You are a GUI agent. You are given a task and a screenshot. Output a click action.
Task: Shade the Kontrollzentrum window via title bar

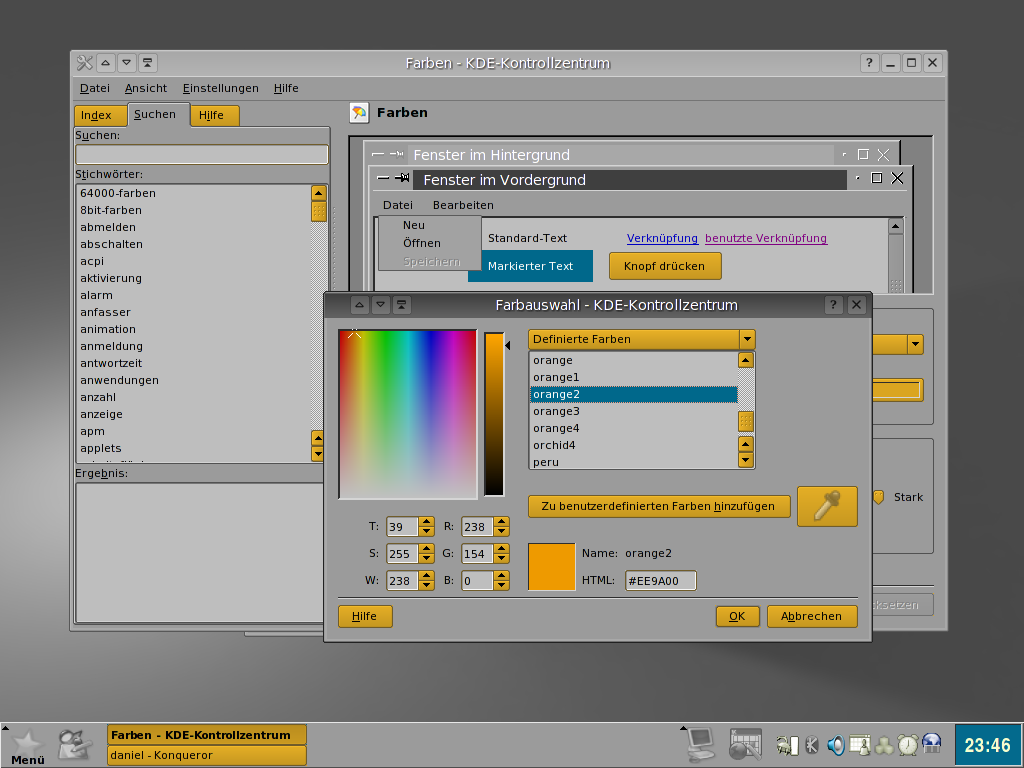pyautogui.click(x=147, y=63)
